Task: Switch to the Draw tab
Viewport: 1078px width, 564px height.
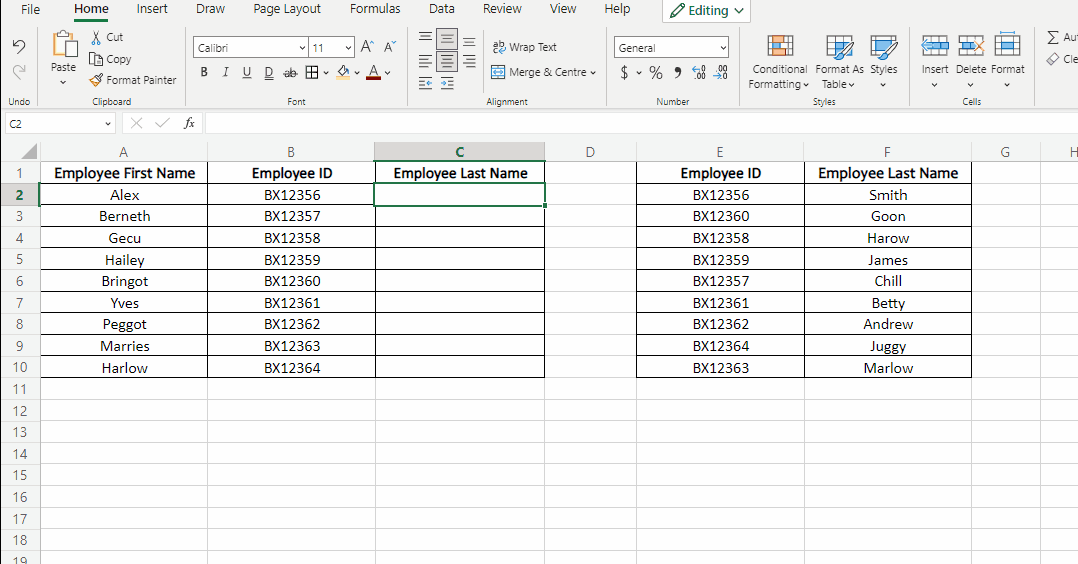Action: (210, 9)
